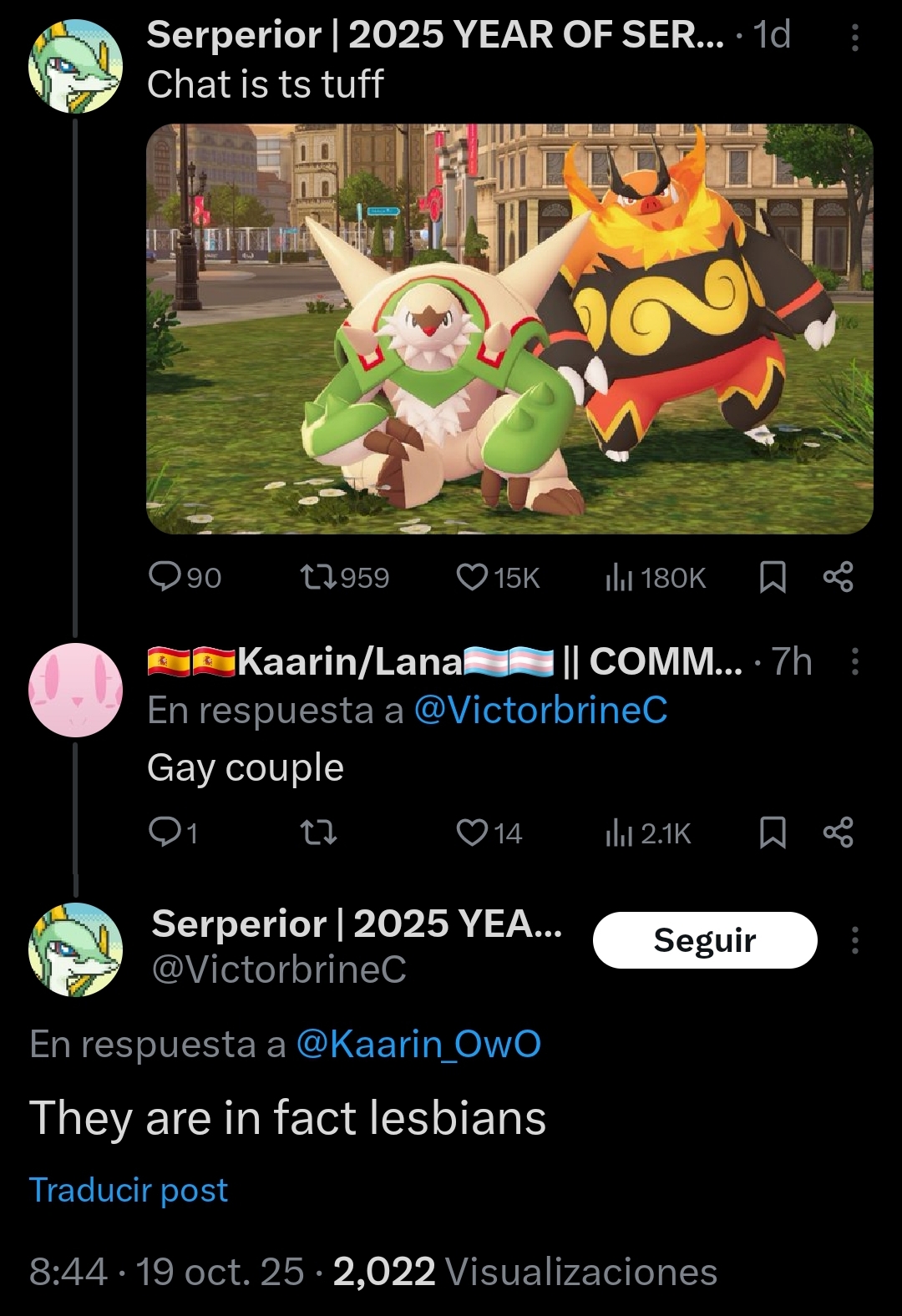902x1316 pixels.
Task: Bookmark the Gay couple reply
Action: tap(773, 833)
